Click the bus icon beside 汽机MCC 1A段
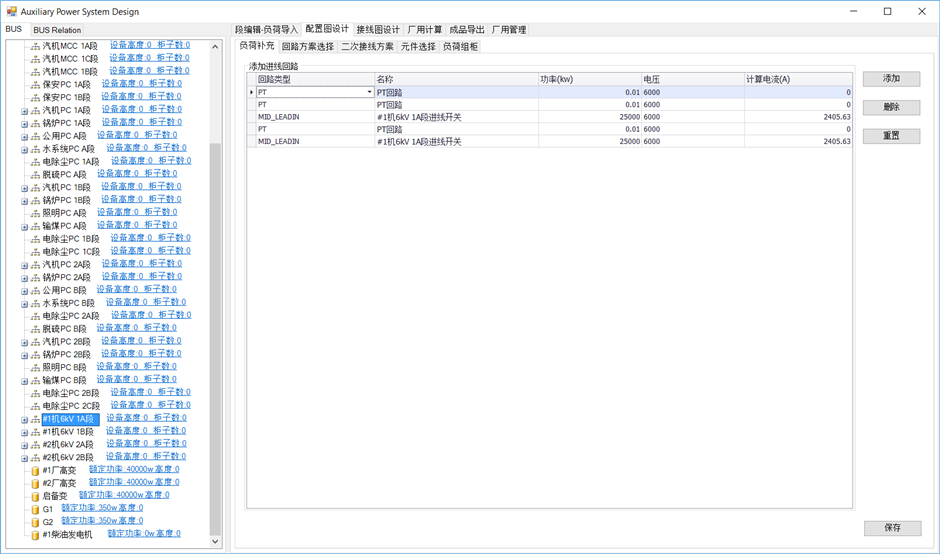 point(35,46)
